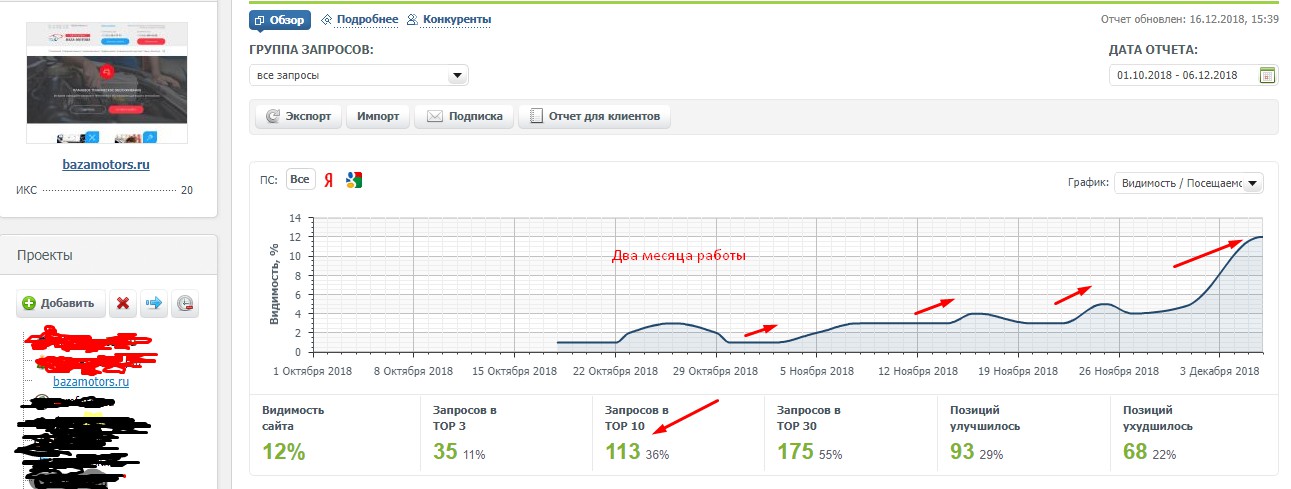This screenshot has height=489, width=1291.
Task: Click the Запросов в TOP 3 value 35
Action: pyautogui.click(x=446, y=452)
